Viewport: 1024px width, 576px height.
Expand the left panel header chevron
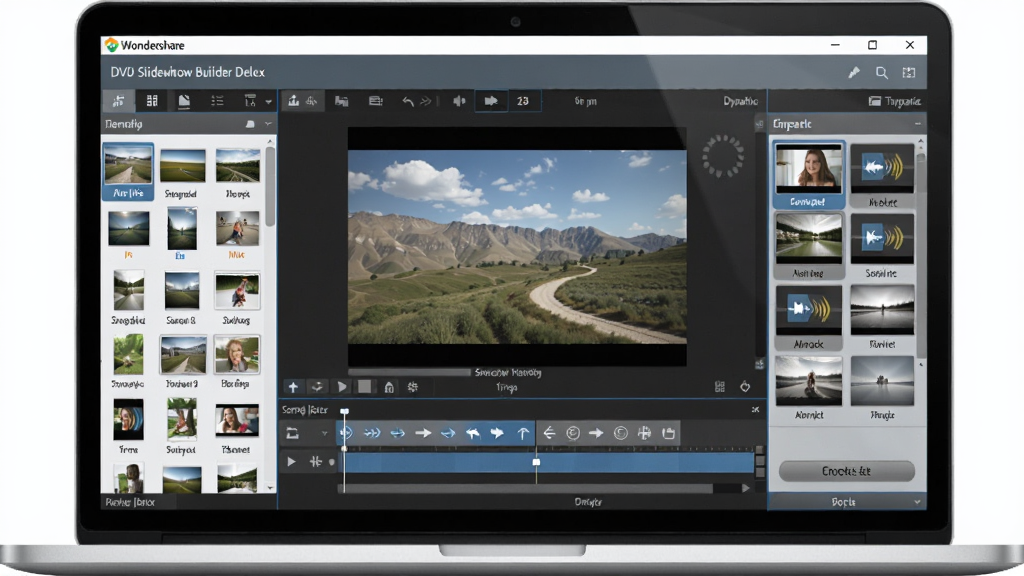(268, 123)
